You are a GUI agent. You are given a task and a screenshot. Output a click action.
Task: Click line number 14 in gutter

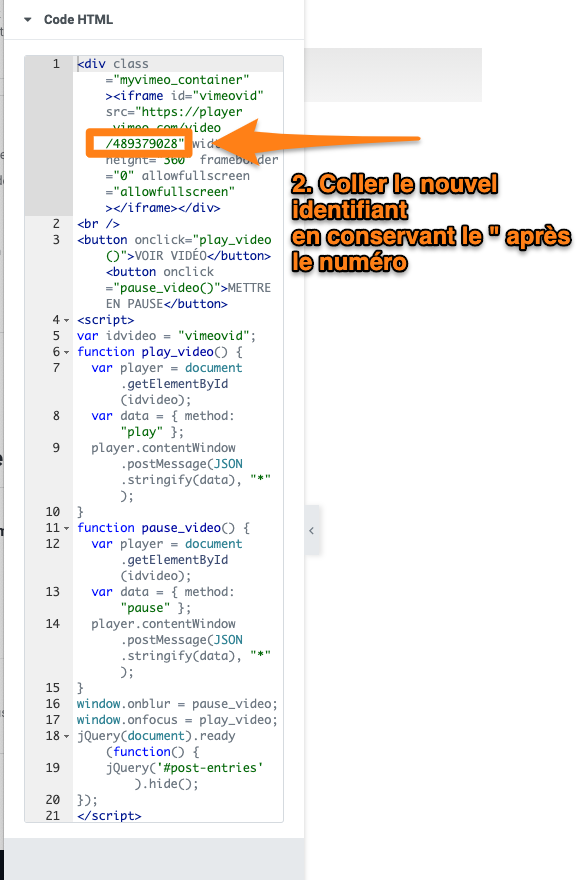click(53, 624)
